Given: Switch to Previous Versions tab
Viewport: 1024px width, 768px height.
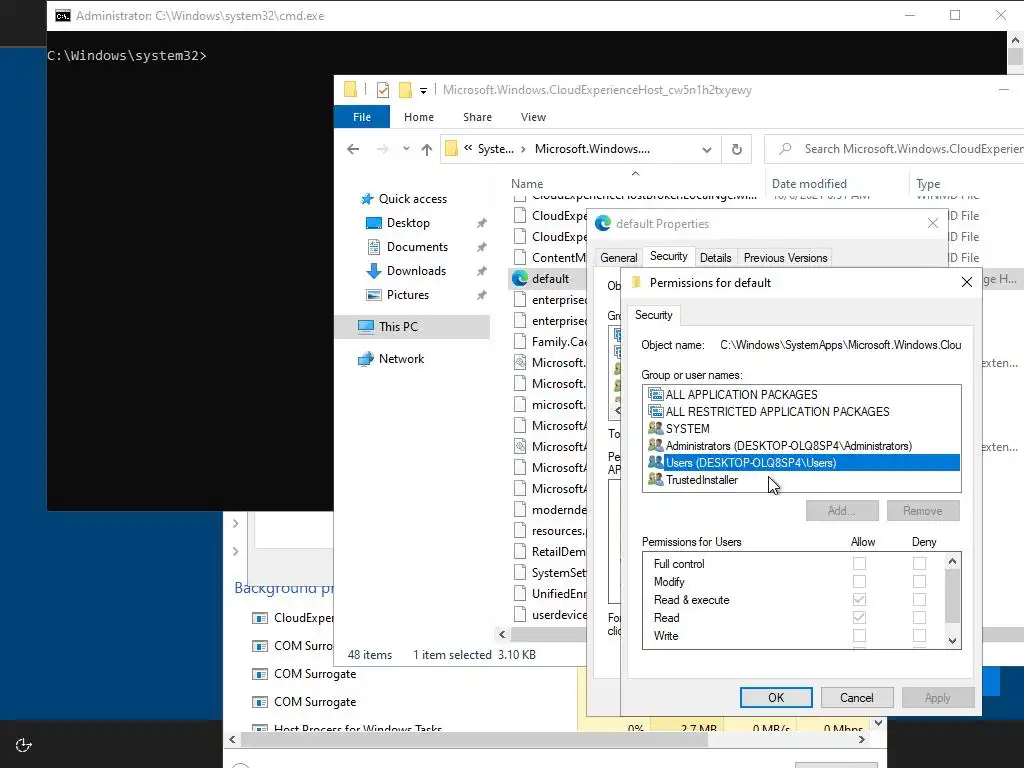Looking at the screenshot, I should coord(785,258).
